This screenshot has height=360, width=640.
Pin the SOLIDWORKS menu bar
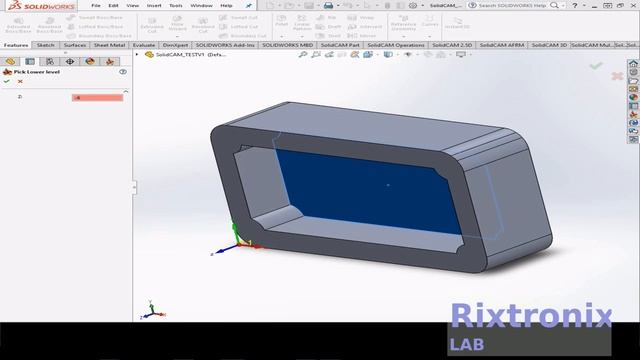point(249,6)
